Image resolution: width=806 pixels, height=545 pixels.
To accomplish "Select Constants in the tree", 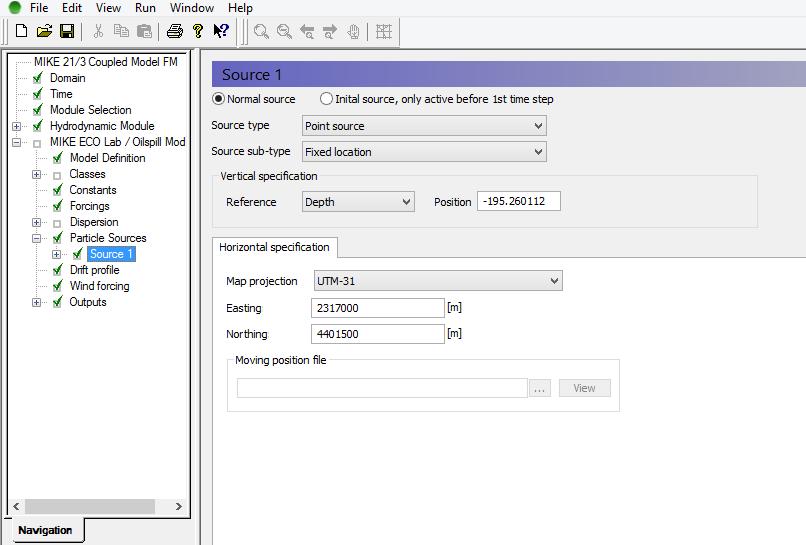I will tap(93, 190).
